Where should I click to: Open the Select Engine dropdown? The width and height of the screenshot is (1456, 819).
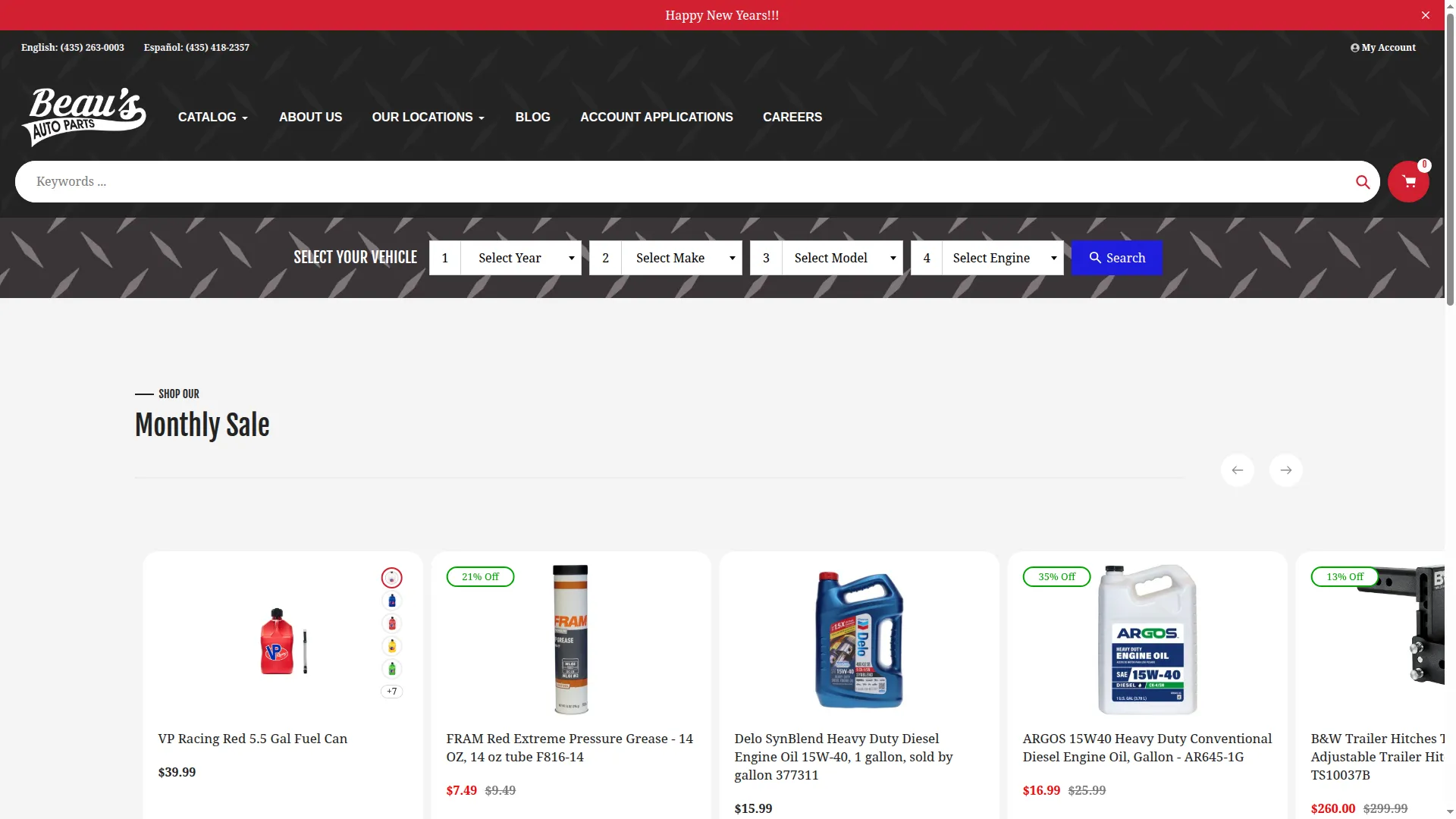[1003, 258]
